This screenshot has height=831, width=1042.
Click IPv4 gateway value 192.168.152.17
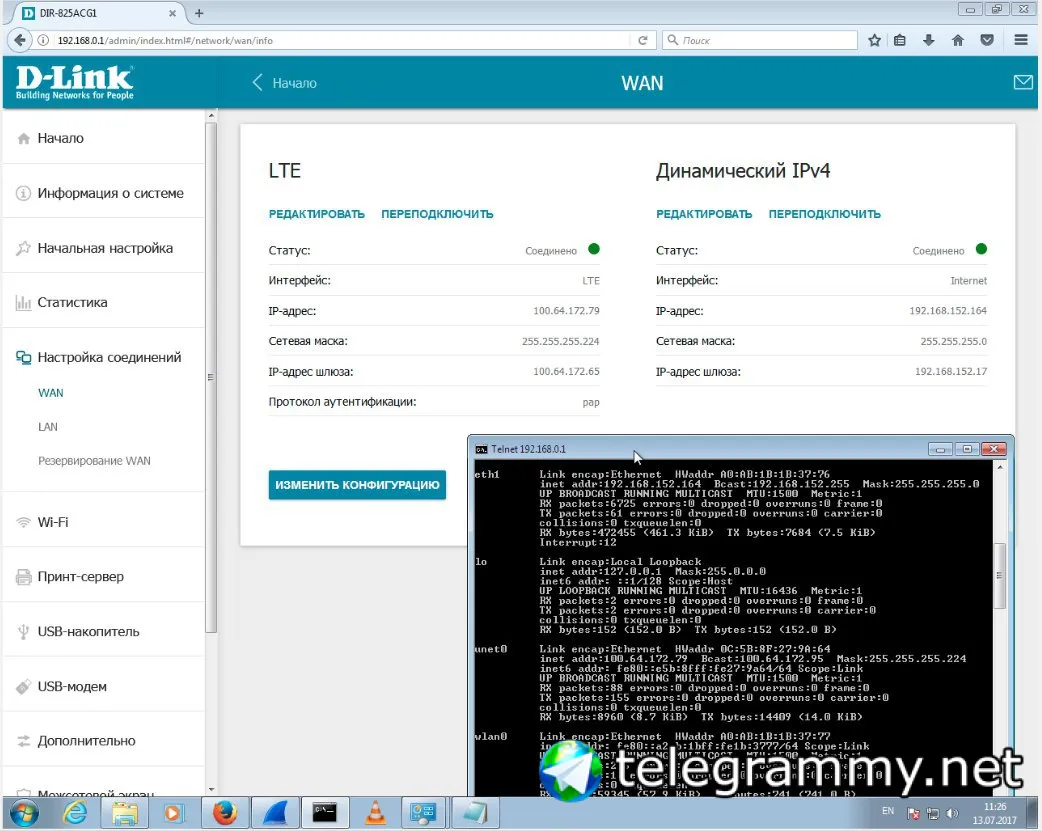[951, 371]
